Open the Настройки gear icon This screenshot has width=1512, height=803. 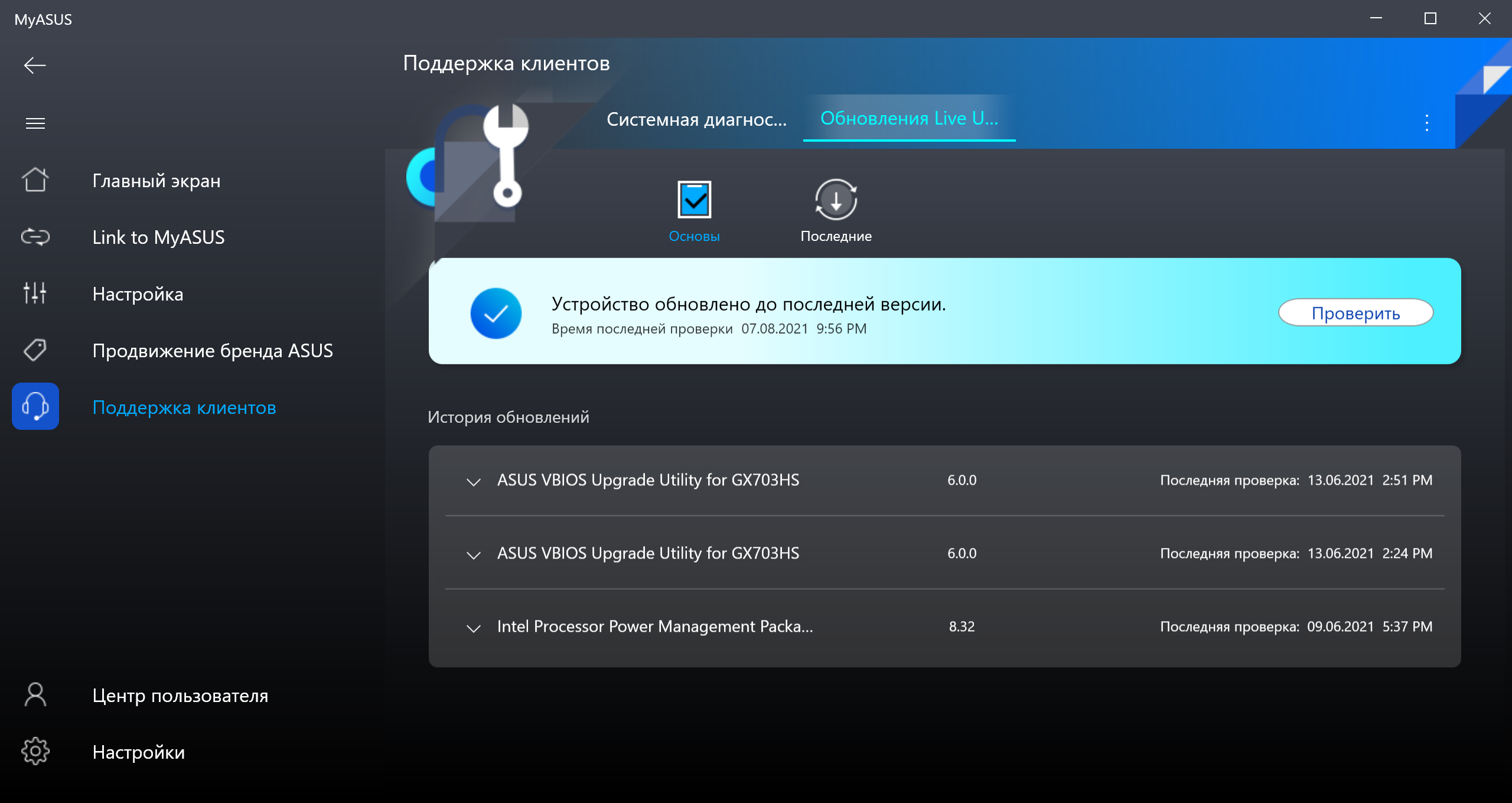point(35,752)
